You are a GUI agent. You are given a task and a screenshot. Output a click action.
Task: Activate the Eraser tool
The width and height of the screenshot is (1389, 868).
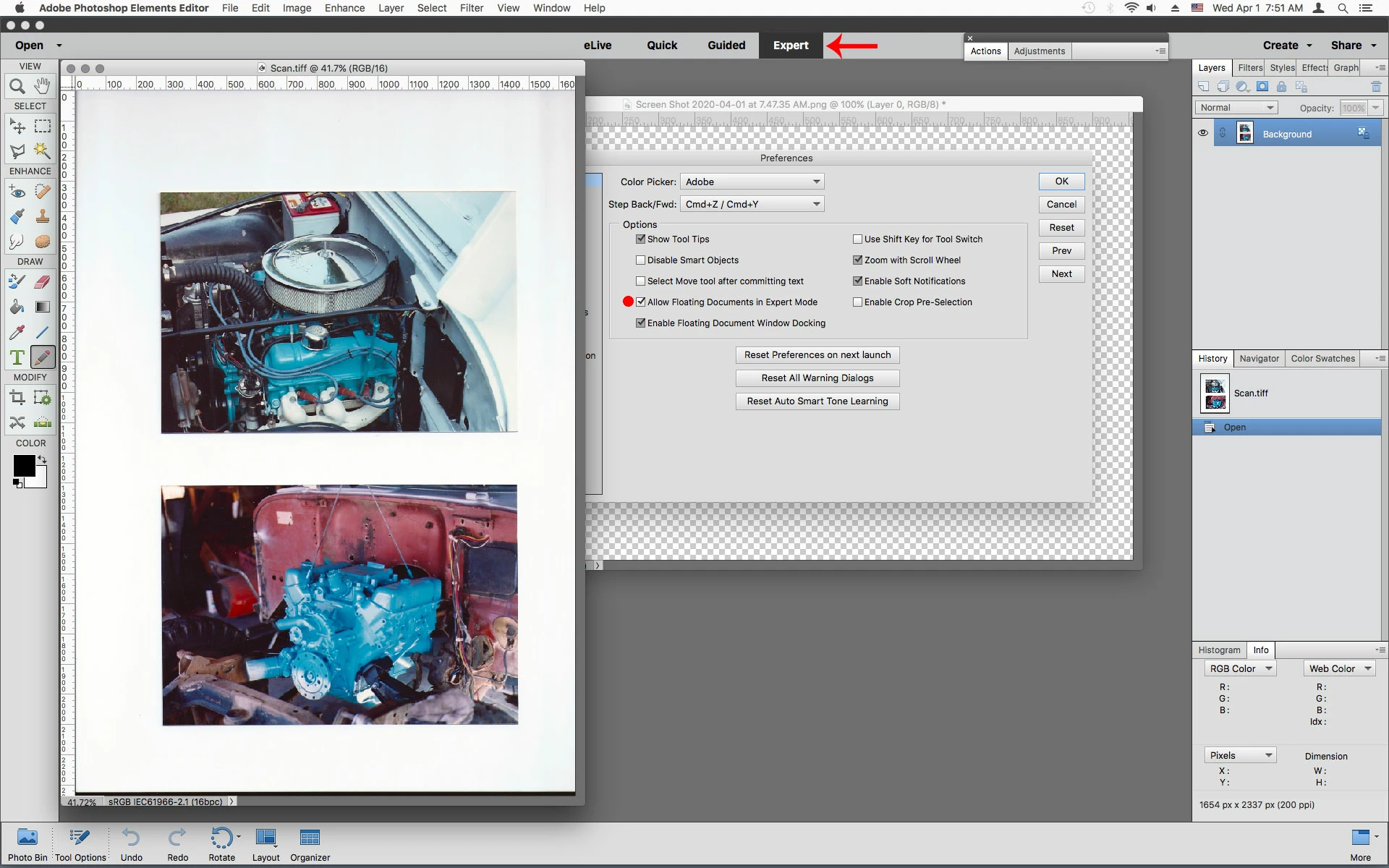pos(43,282)
